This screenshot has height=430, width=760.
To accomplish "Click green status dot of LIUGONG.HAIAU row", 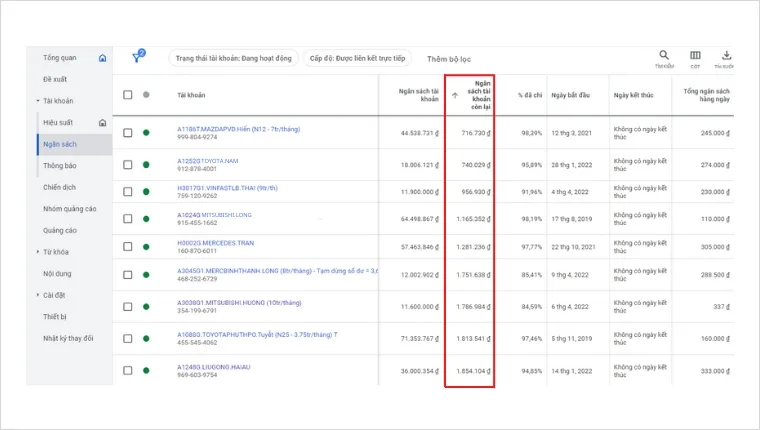I will point(146,370).
